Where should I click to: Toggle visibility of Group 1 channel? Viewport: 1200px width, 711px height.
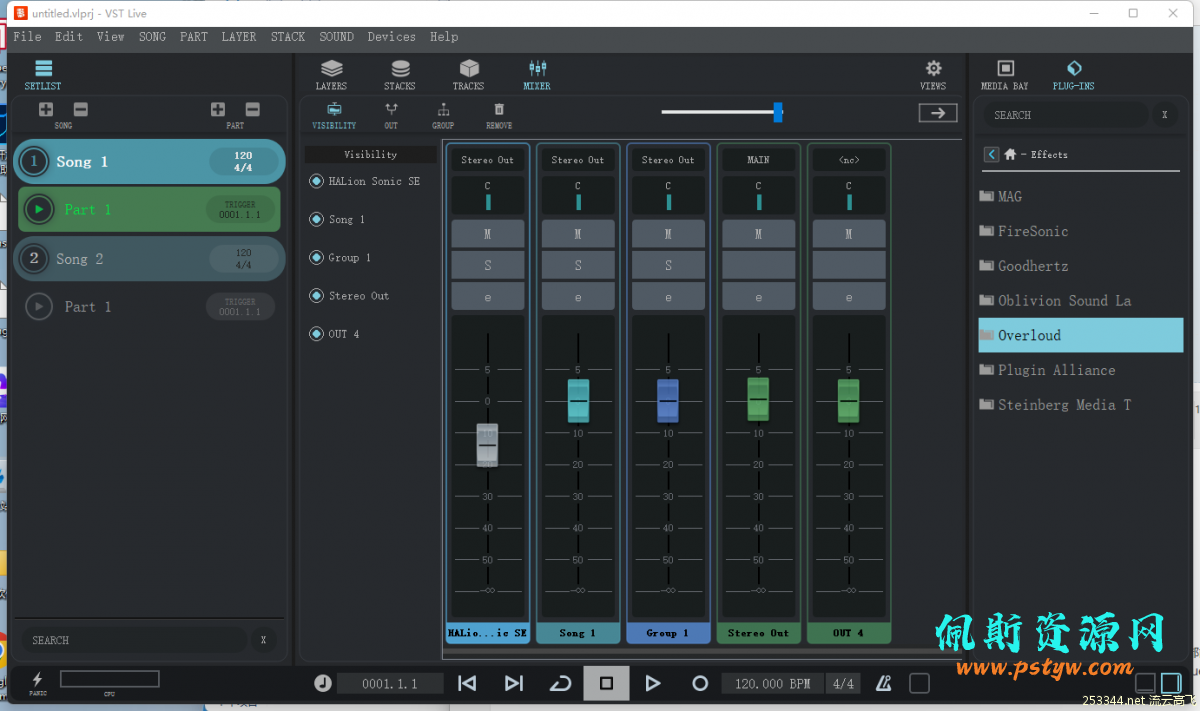coord(317,257)
